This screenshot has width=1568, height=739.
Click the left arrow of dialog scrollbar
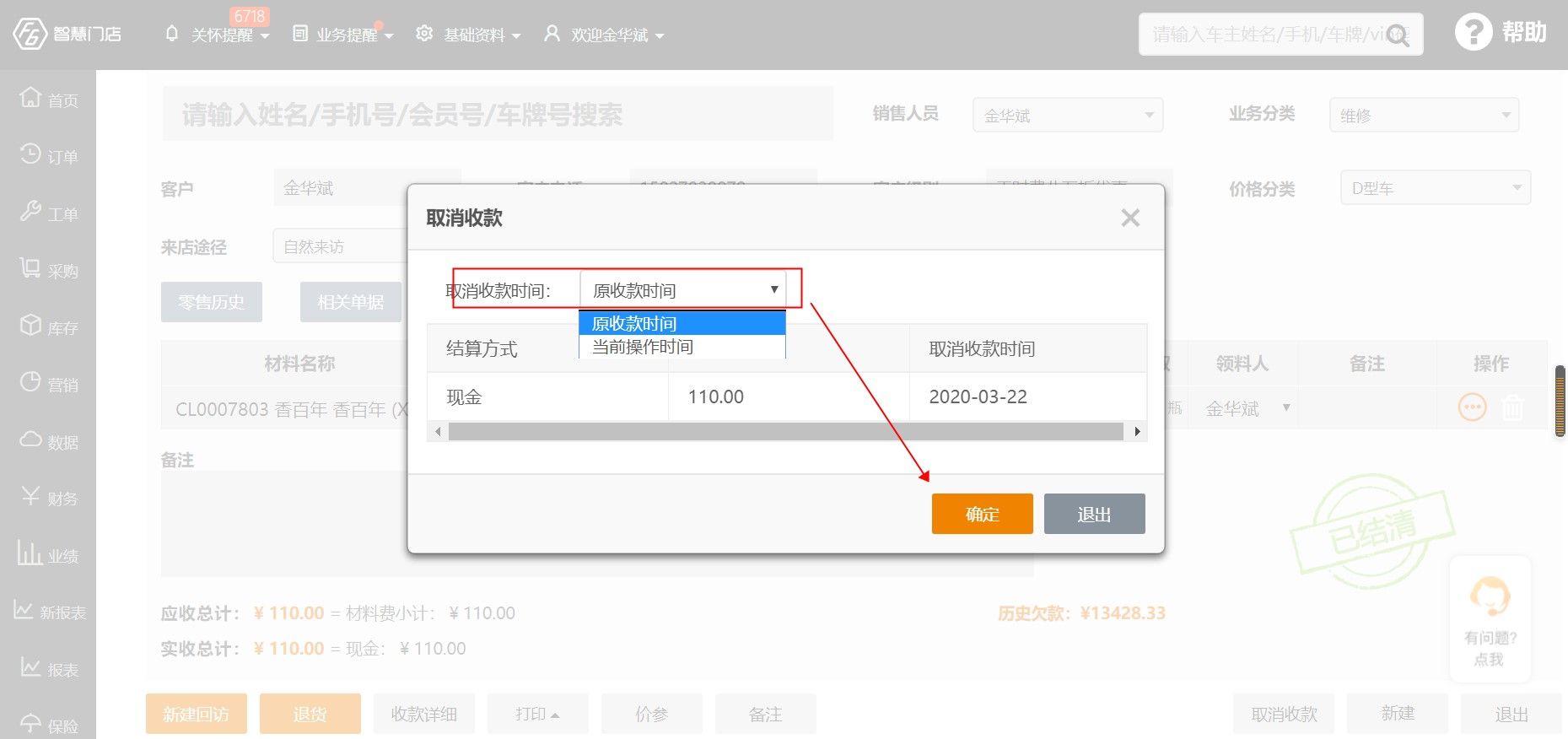[x=437, y=431]
